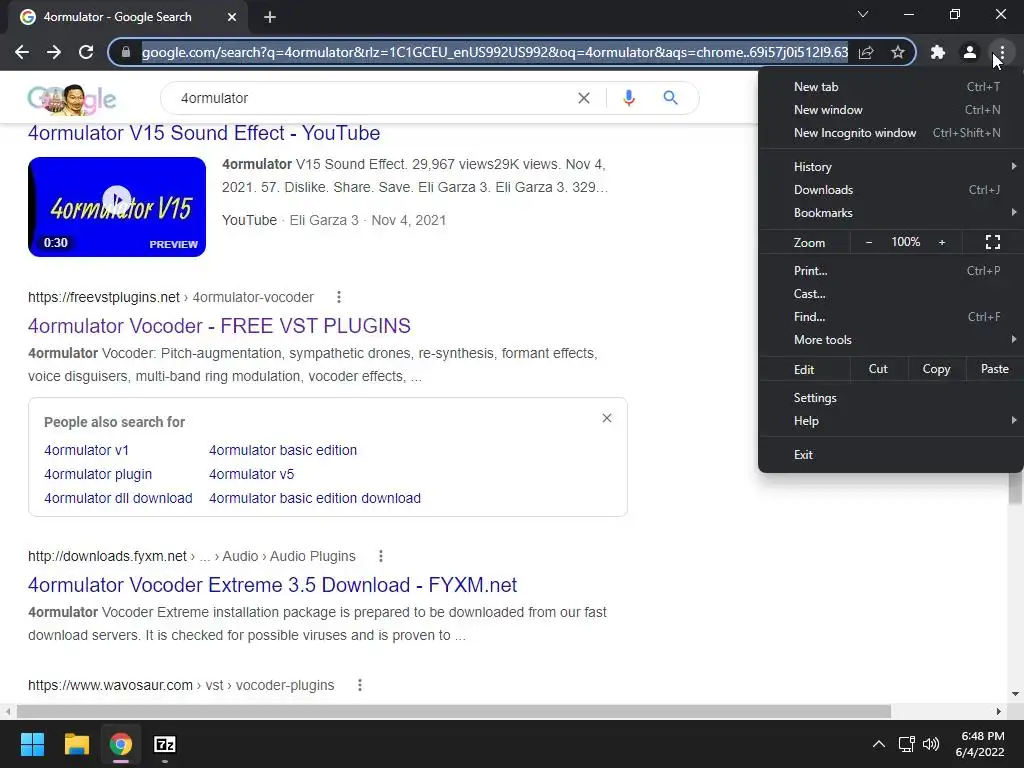The image size is (1024, 768).
Task: Search for 4ormulator dll download
Action: 118,498
